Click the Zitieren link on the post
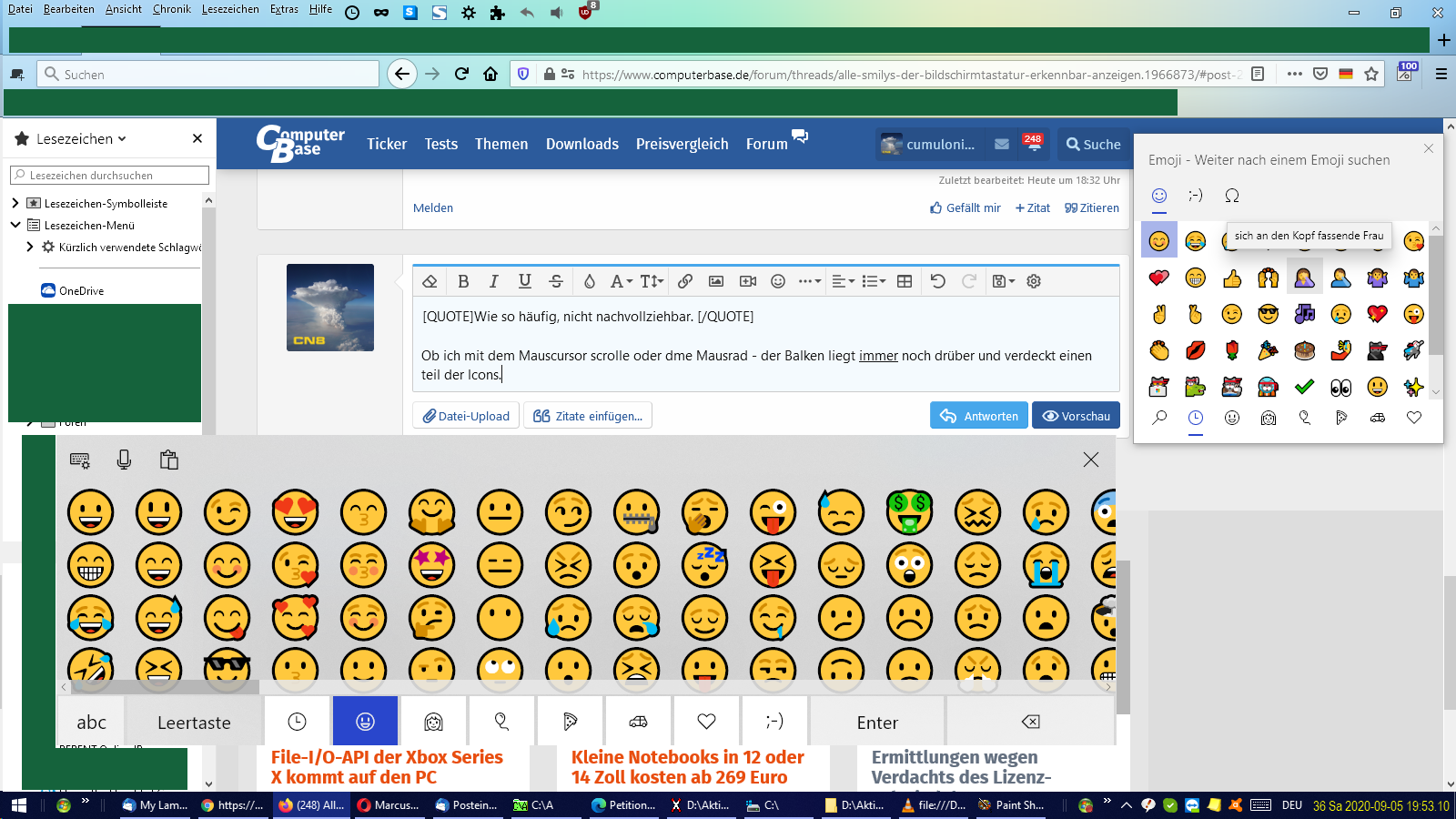 (1092, 207)
